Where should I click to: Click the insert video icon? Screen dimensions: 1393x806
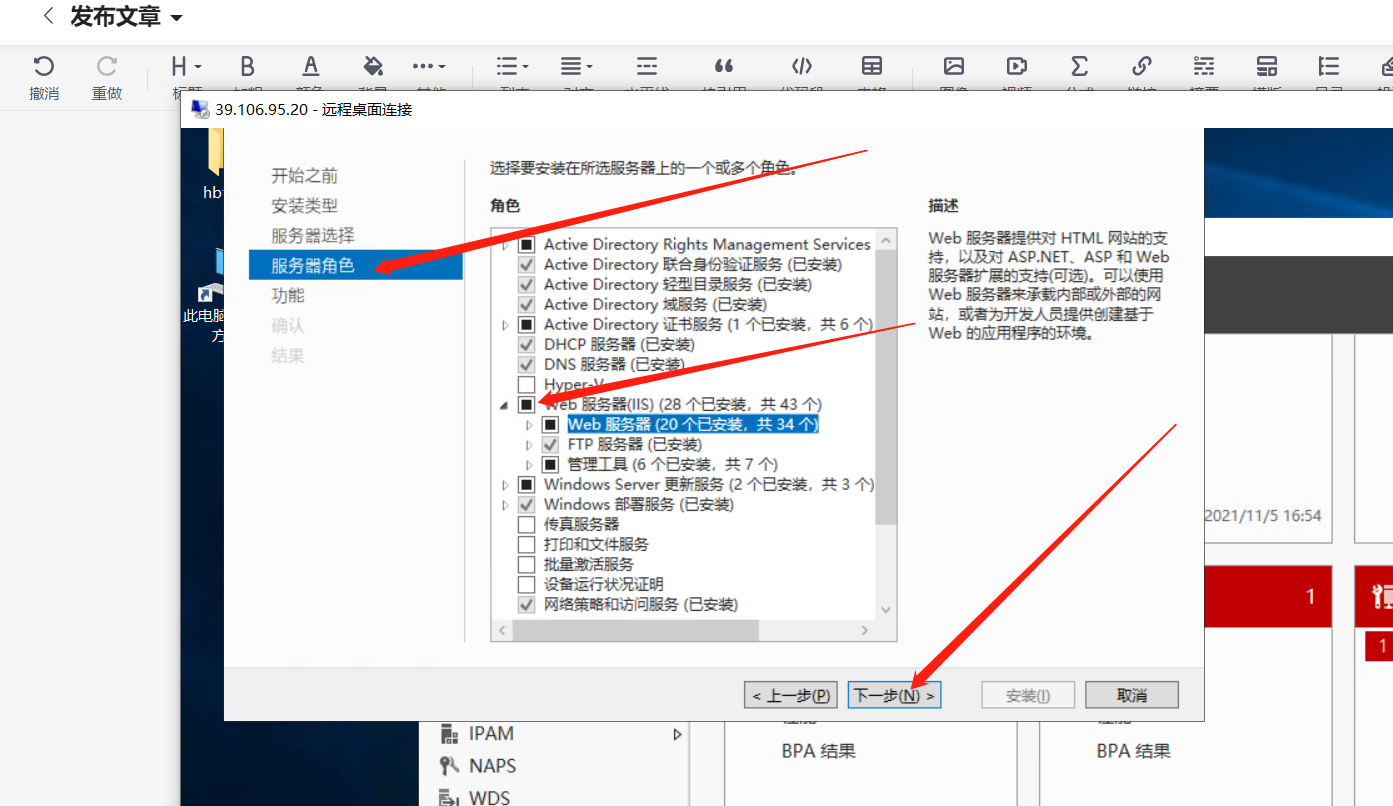(1017, 67)
